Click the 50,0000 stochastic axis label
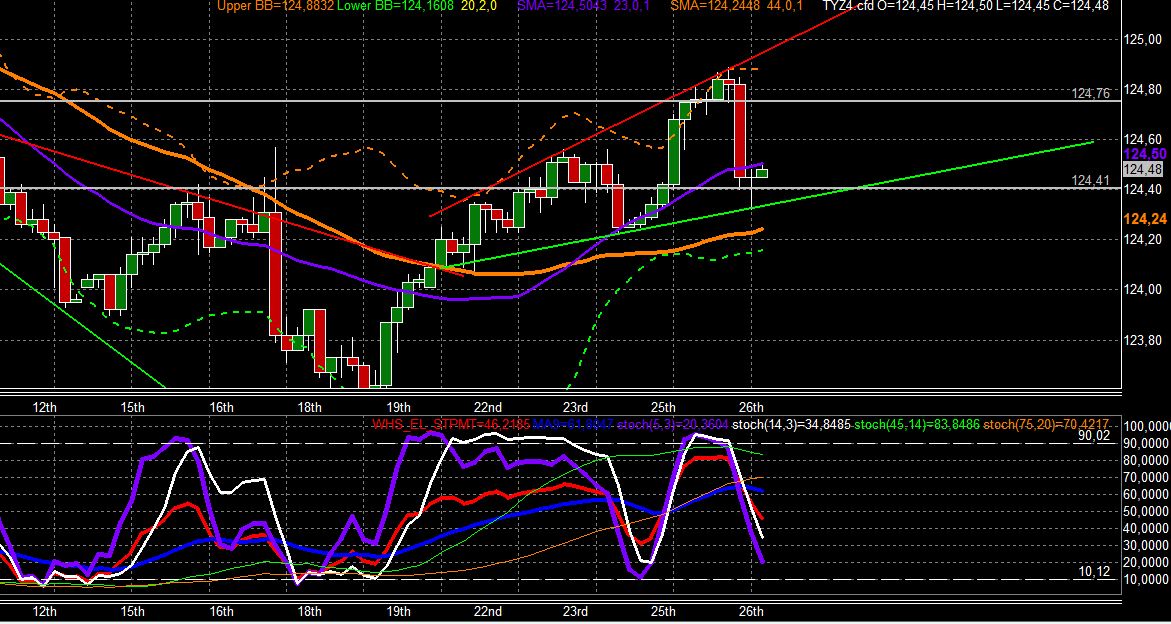This screenshot has height=624, width=1171. [x=1148, y=512]
